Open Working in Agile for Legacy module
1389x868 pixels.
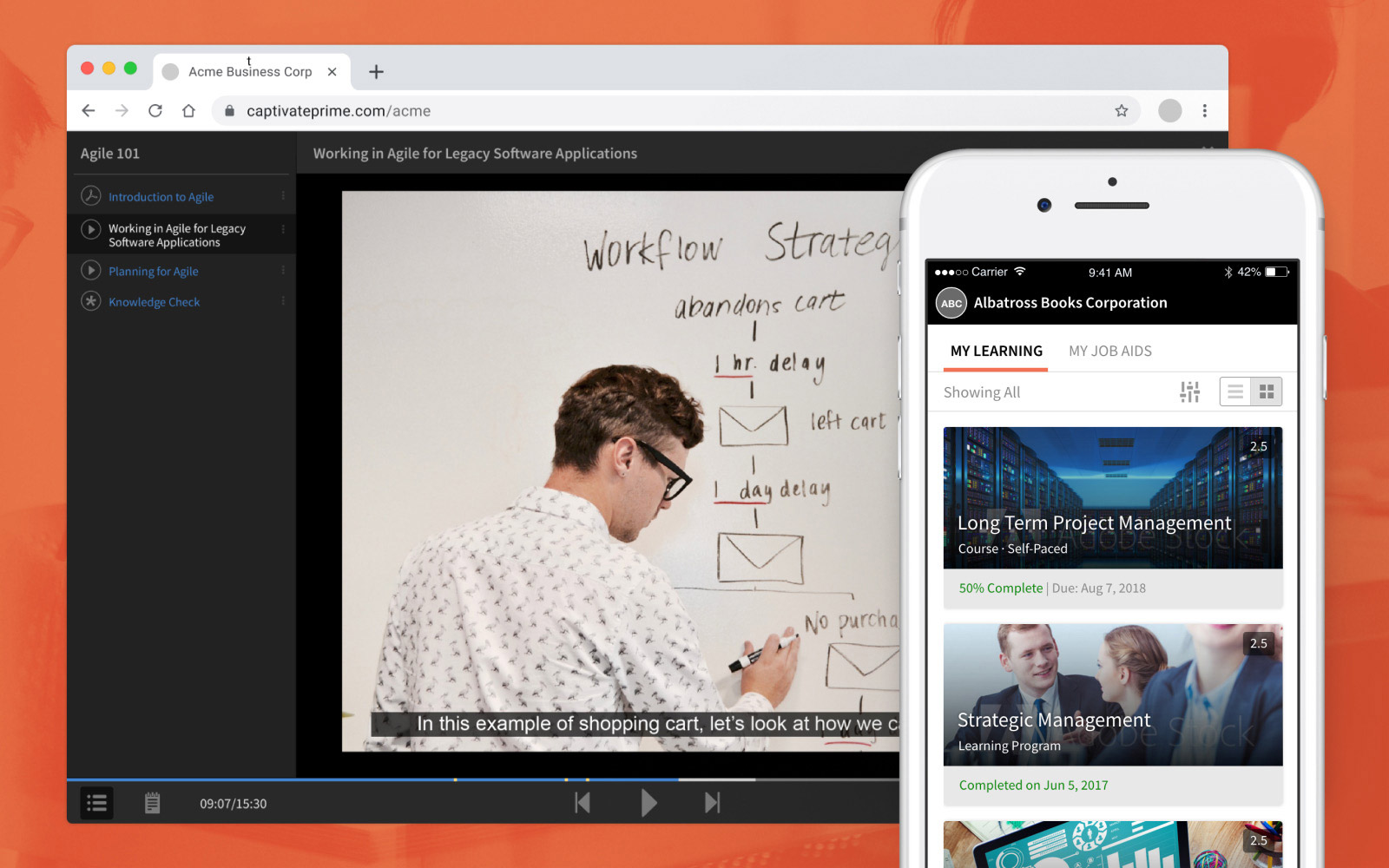point(177,235)
